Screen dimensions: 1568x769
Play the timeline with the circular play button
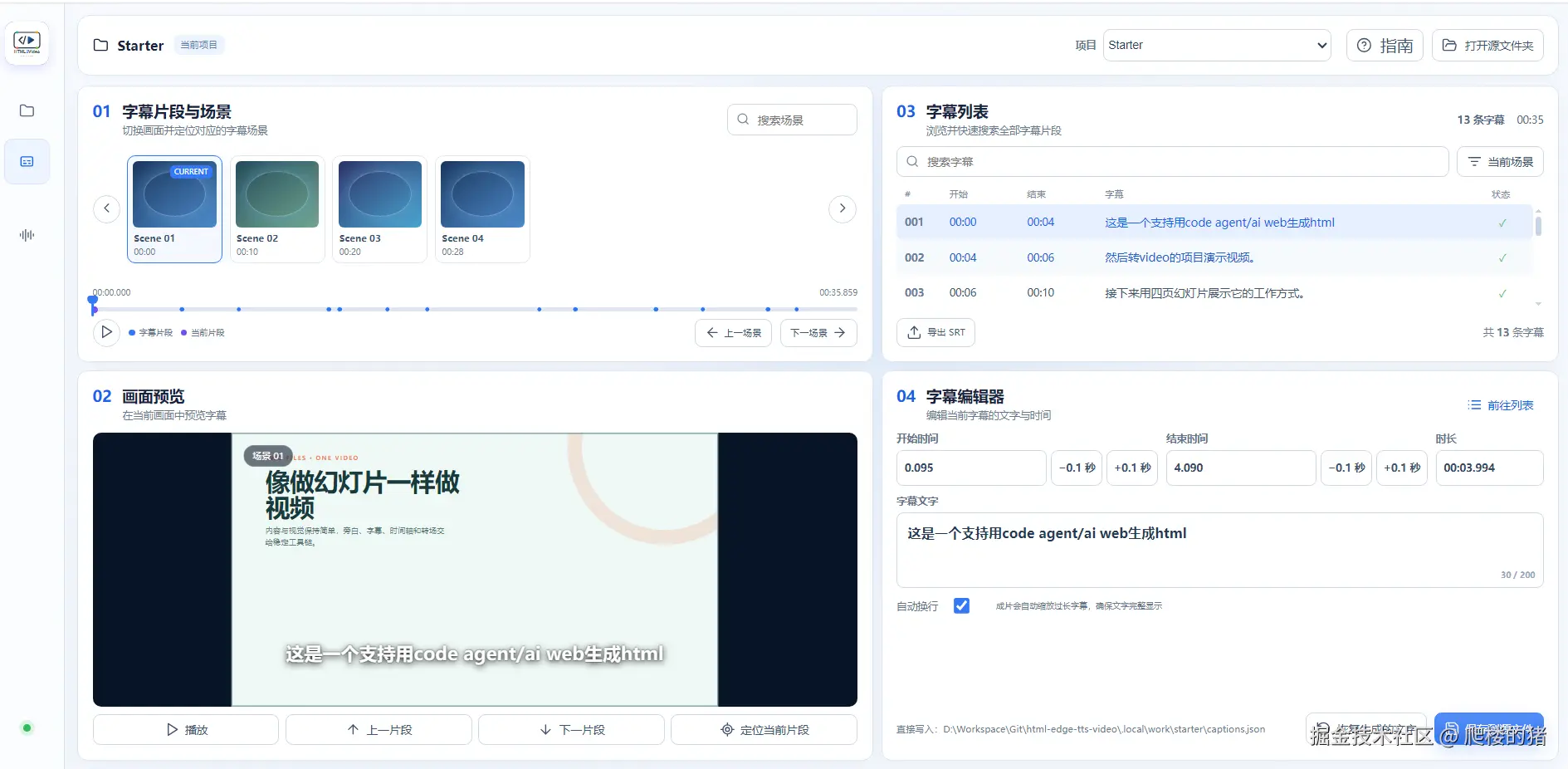click(106, 333)
